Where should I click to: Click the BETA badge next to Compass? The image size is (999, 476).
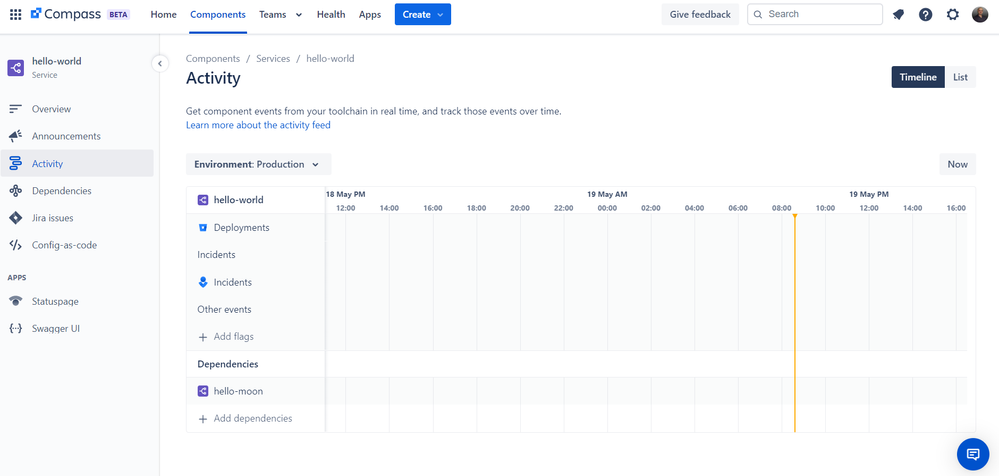pos(117,14)
